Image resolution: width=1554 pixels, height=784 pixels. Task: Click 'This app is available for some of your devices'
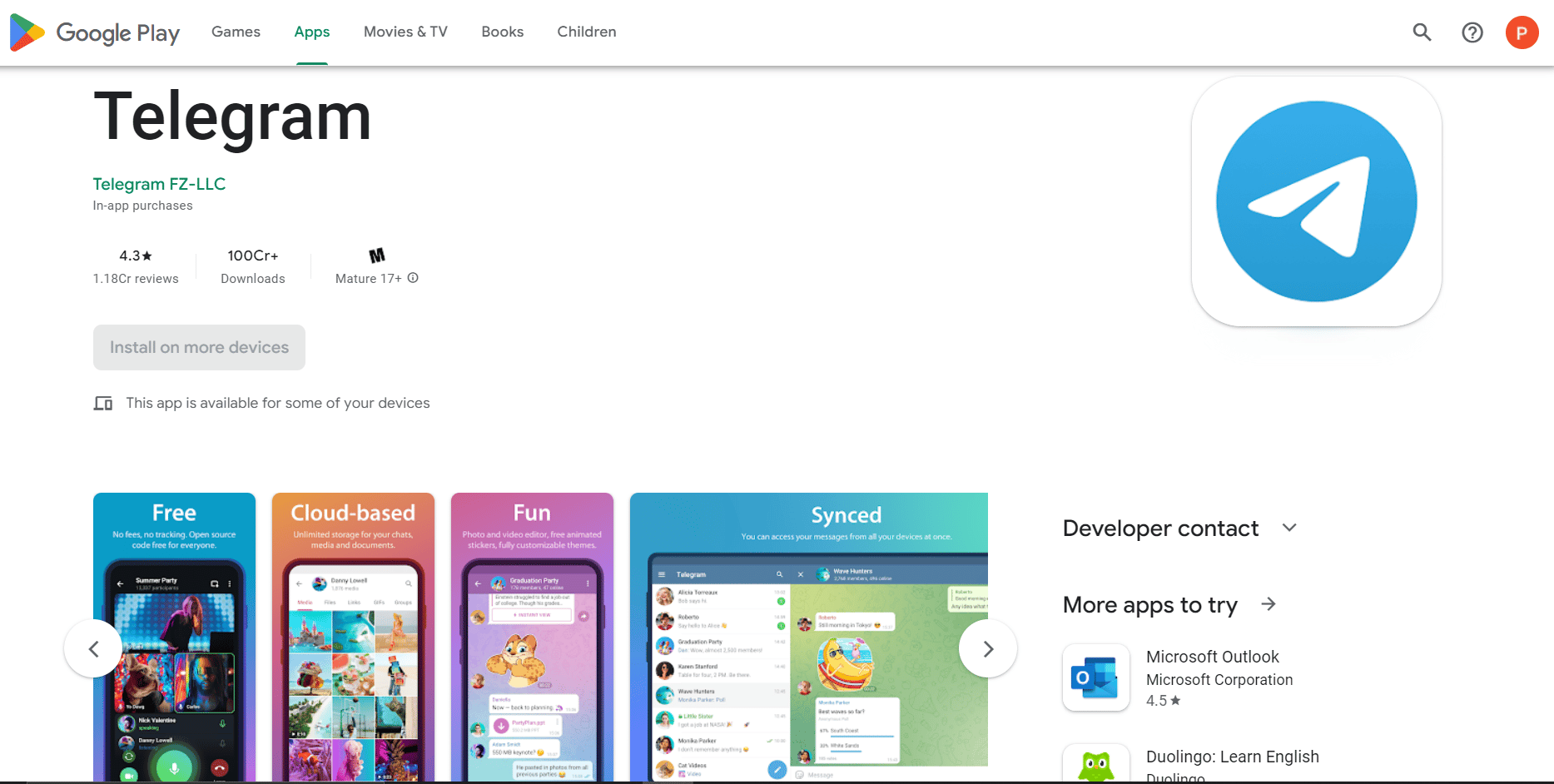point(278,403)
